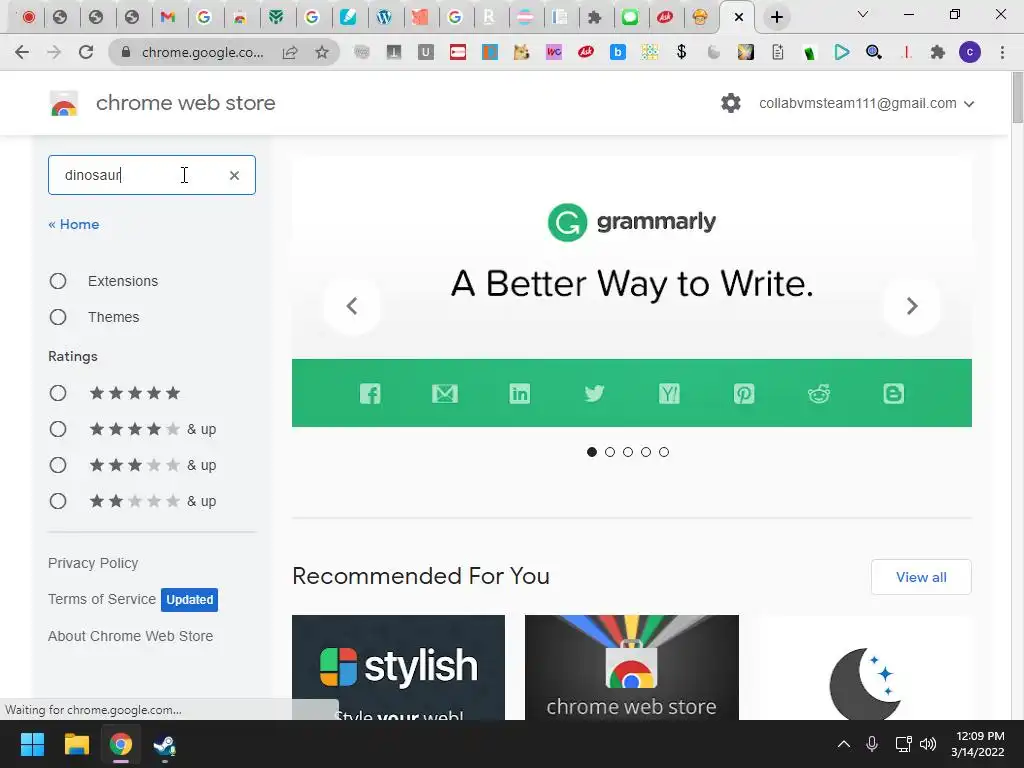Open File Explorer from the taskbar
This screenshot has width=1024, height=768.
[x=76, y=744]
